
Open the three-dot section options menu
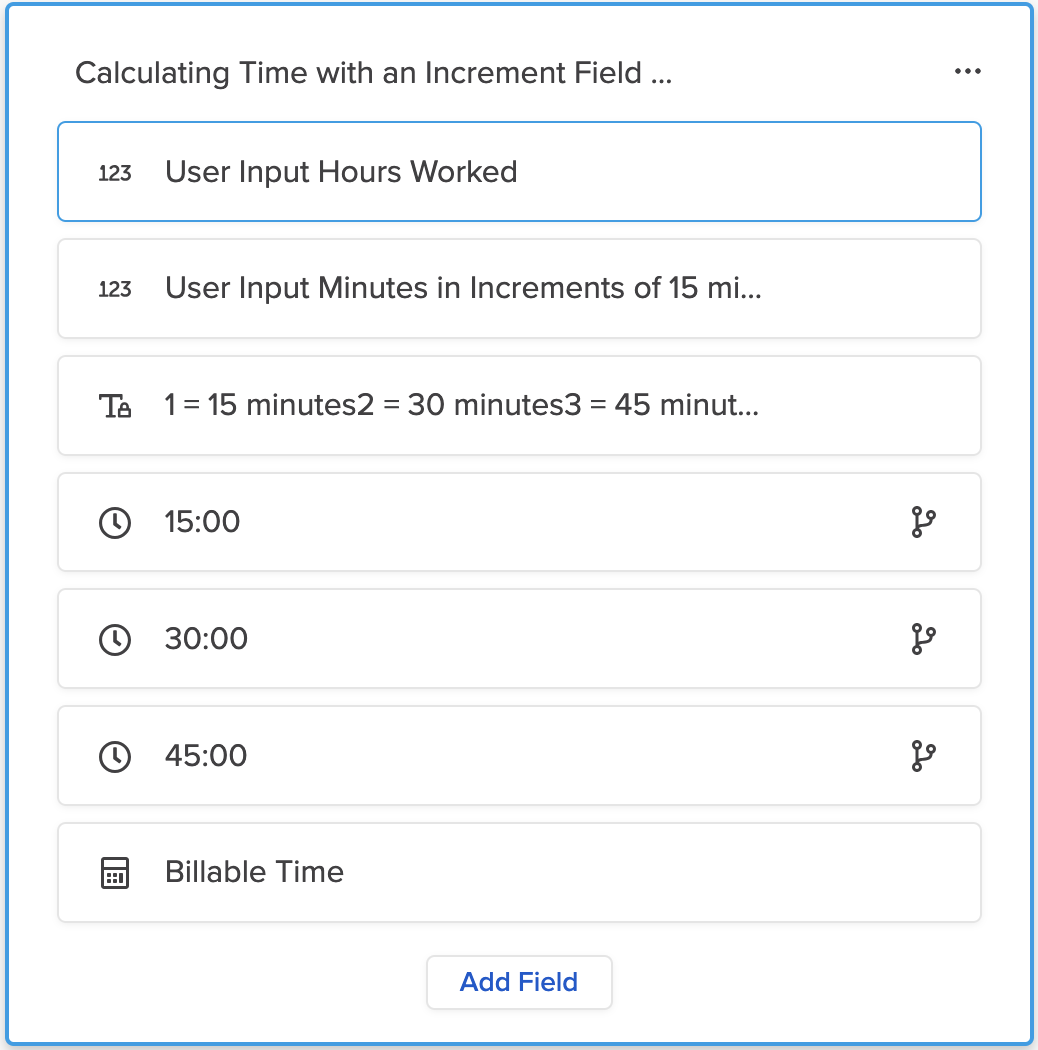click(x=967, y=72)
